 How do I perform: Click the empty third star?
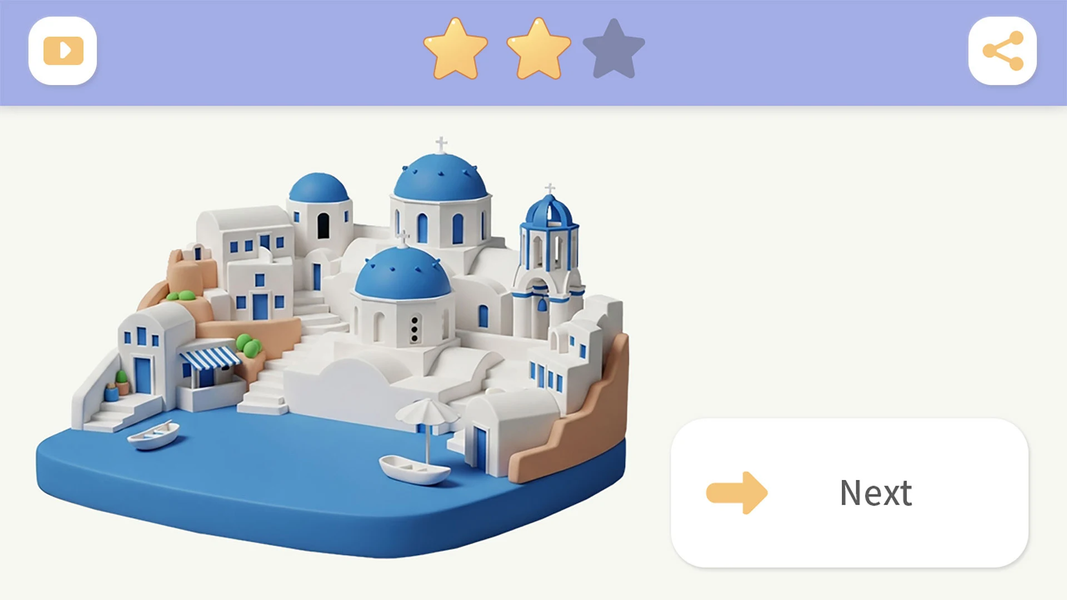click(614, 49)
